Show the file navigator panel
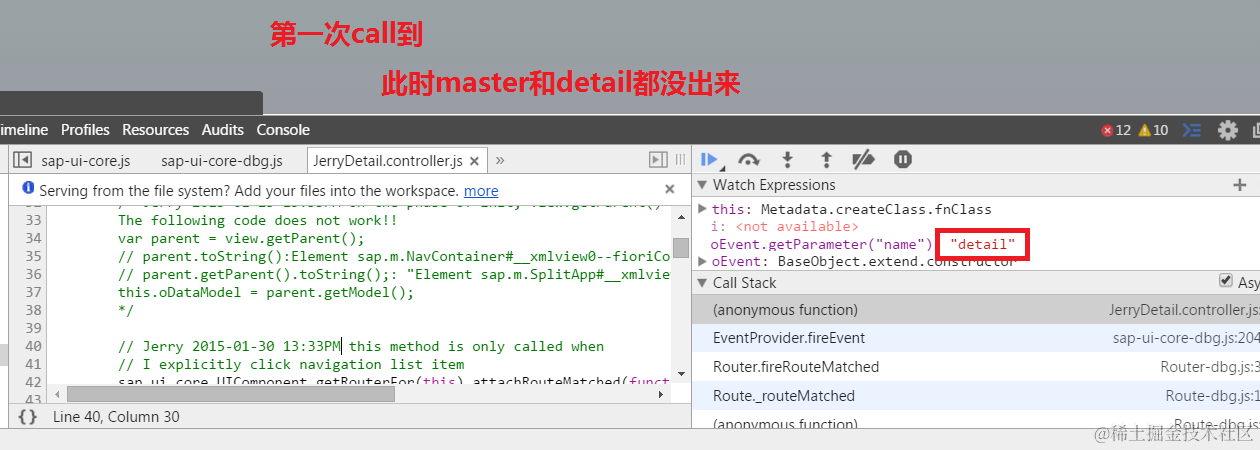 23,160
